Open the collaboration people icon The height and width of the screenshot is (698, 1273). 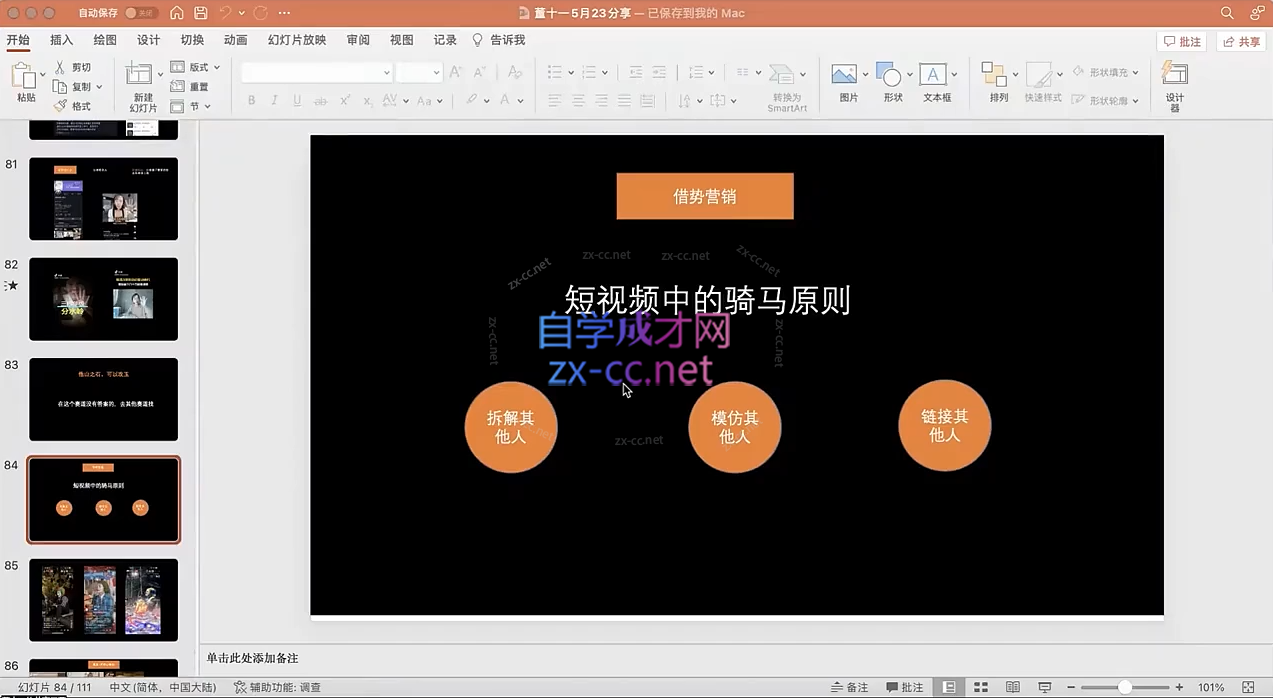(1257, 13)
